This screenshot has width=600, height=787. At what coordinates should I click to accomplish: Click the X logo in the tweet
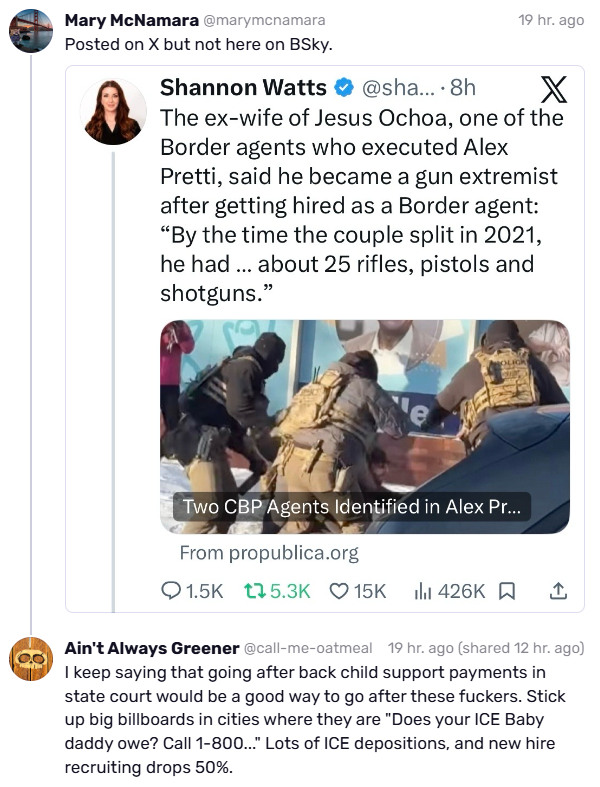coord(554,89)
